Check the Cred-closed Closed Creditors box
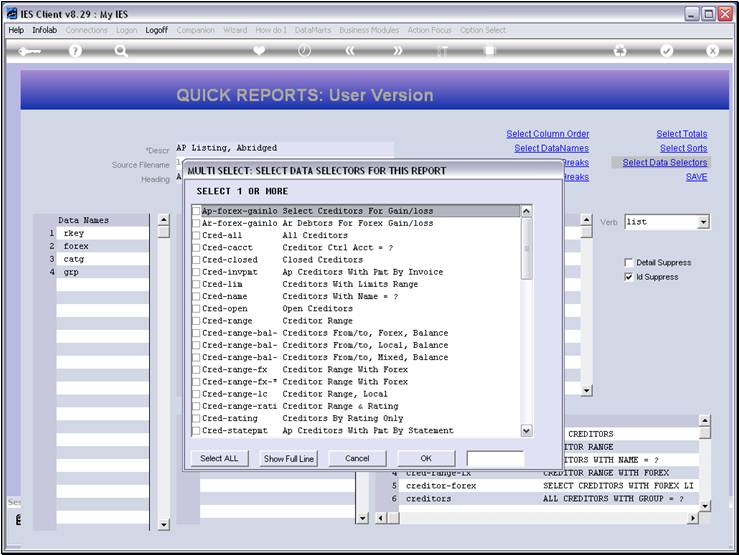The width and height of the screenshot is (739, 555). click(196, 260)
